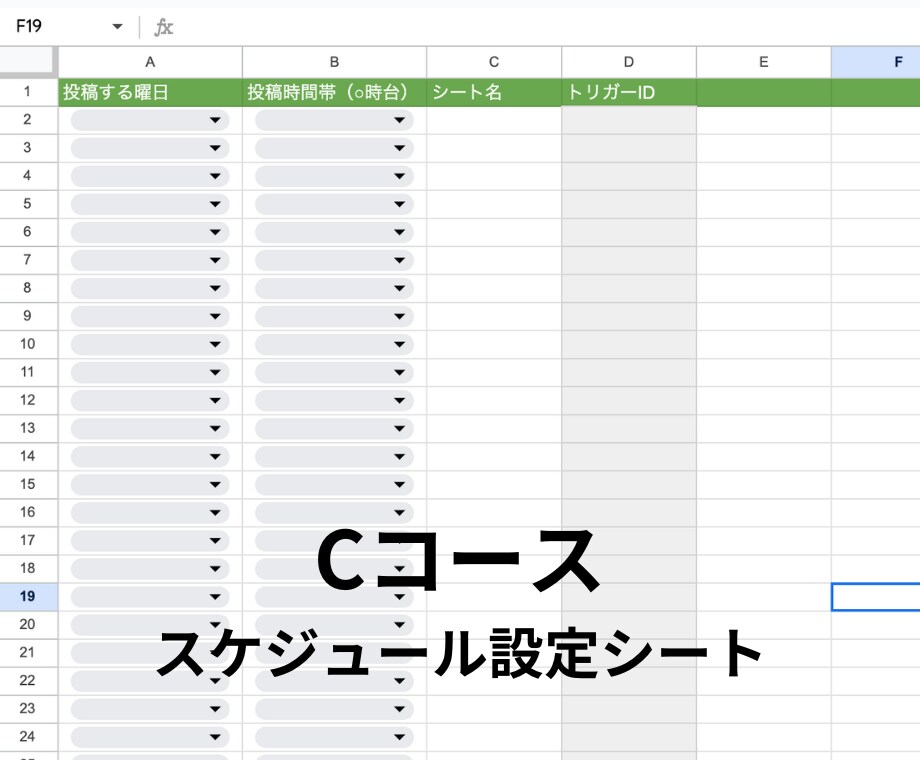Image resolution: width=920 pixels, height=760 pixels.
Task: Open the time-slot dropdown in cell B13
Action: 400,428
